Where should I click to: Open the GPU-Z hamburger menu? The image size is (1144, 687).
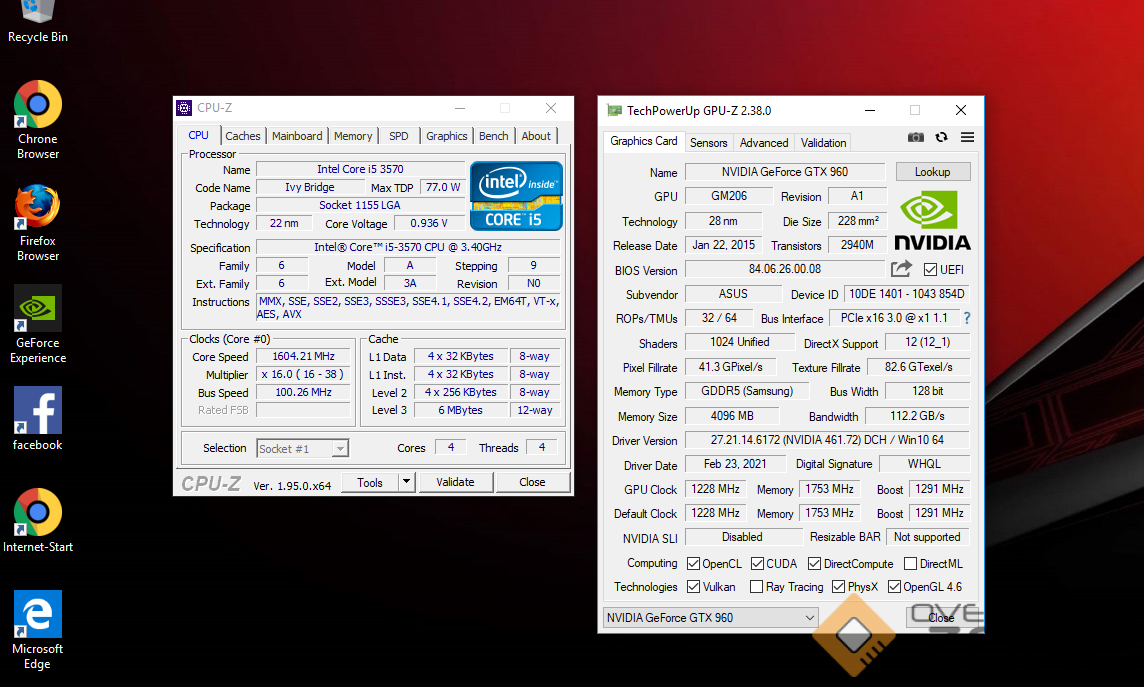pyautogui.click(x=967, y=137)
